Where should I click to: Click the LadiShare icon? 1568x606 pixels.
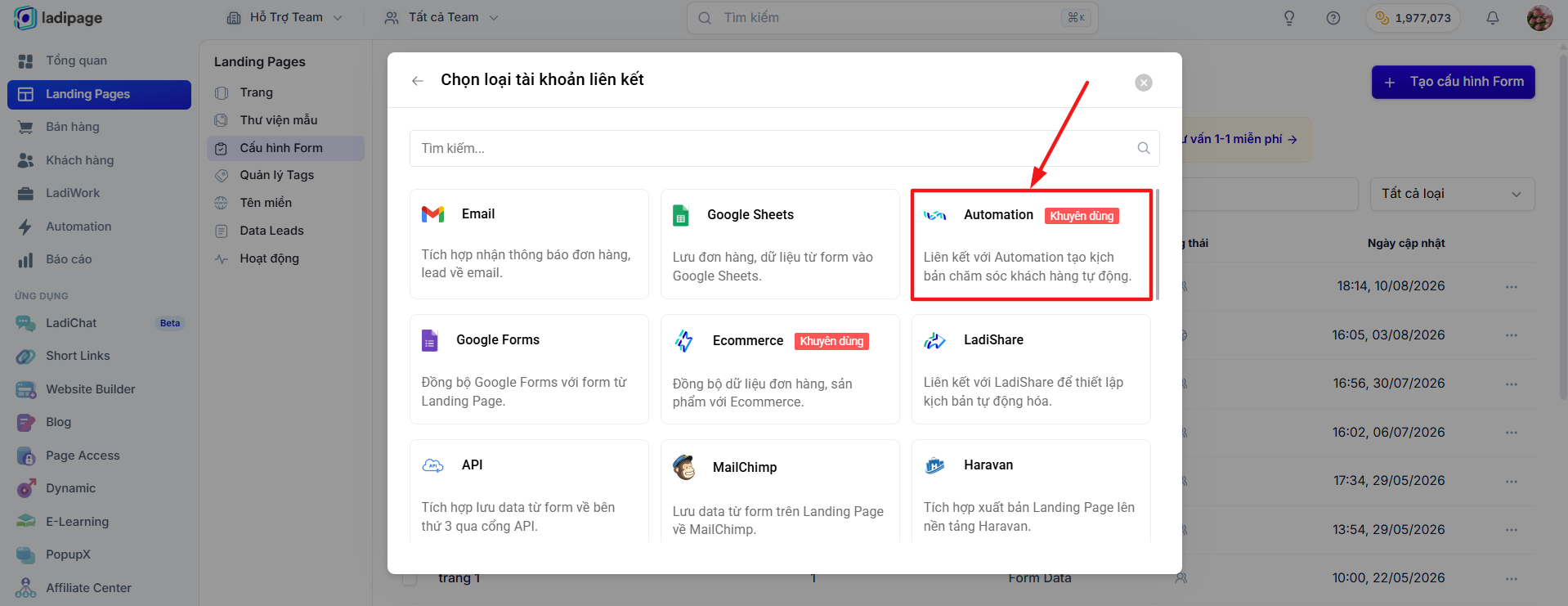coord(934,340)
